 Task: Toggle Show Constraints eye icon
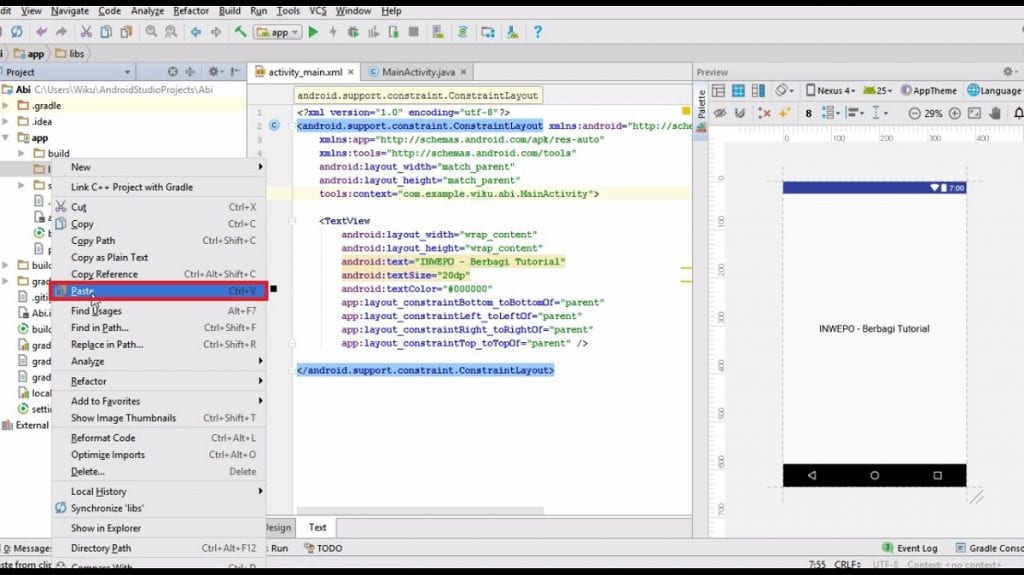(719, 113)
